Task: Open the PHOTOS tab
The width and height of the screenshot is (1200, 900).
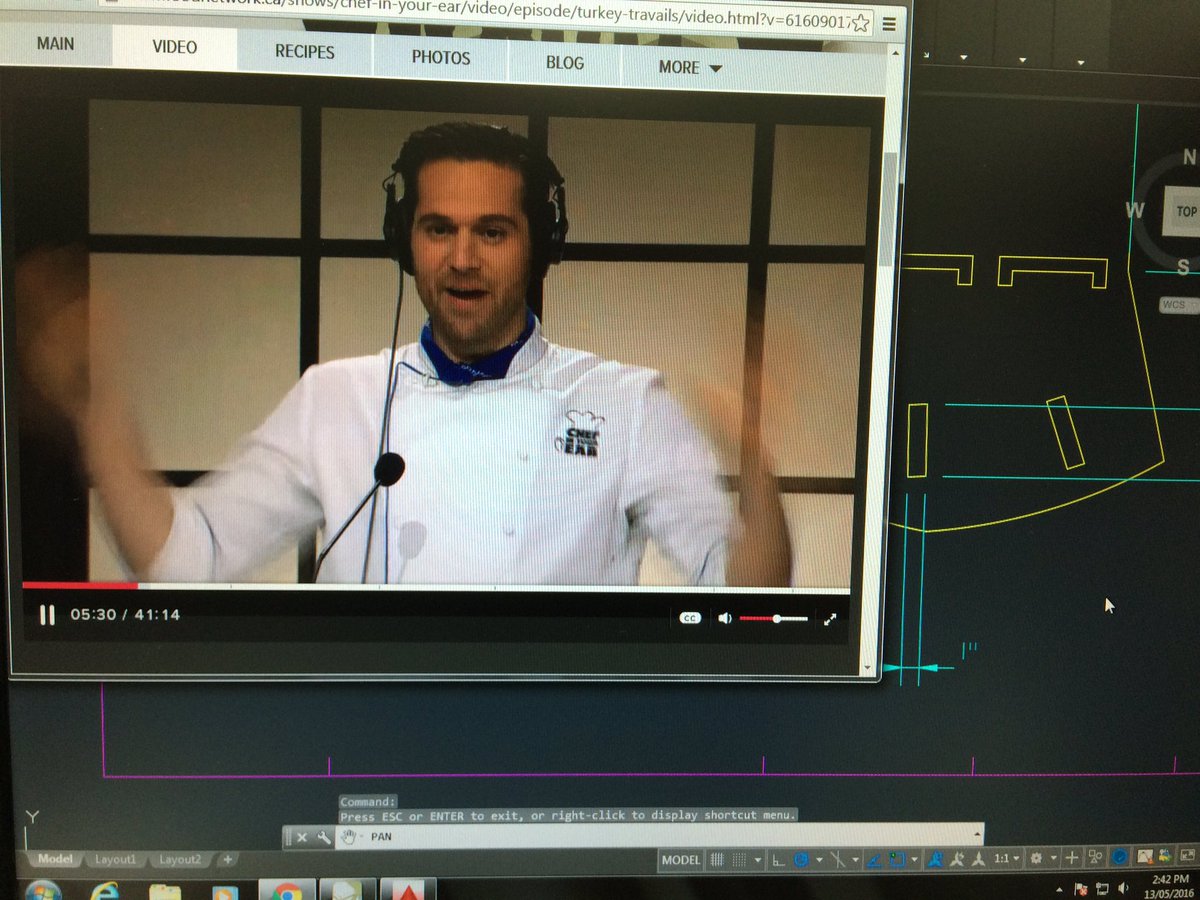Action: tap(441, 57)
